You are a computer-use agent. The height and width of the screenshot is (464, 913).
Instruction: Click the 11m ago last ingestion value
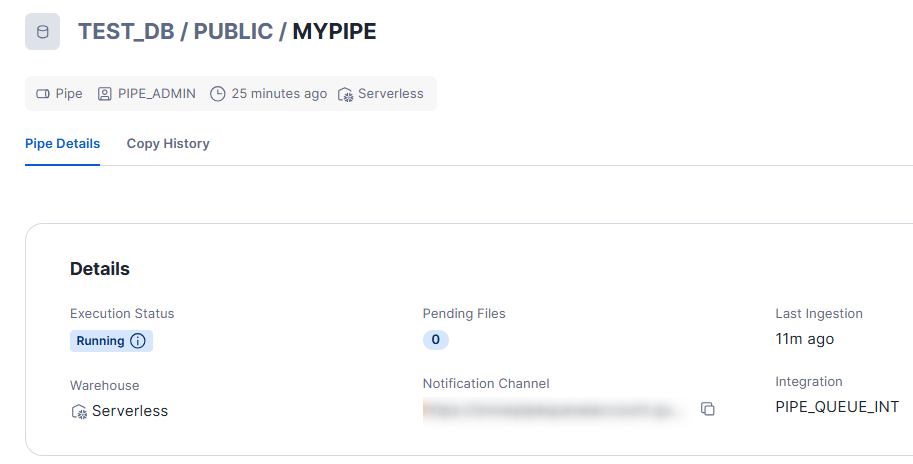804,339
